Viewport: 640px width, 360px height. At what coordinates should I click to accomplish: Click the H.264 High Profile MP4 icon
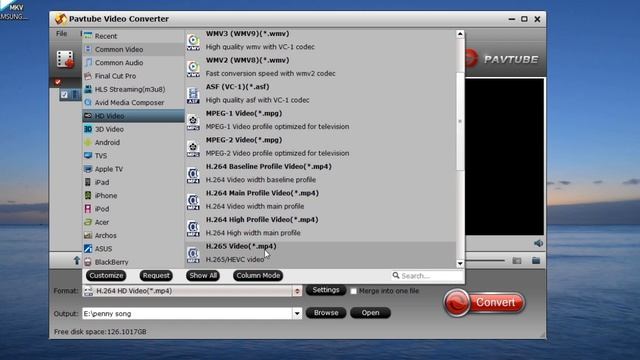tap(193, 228)
